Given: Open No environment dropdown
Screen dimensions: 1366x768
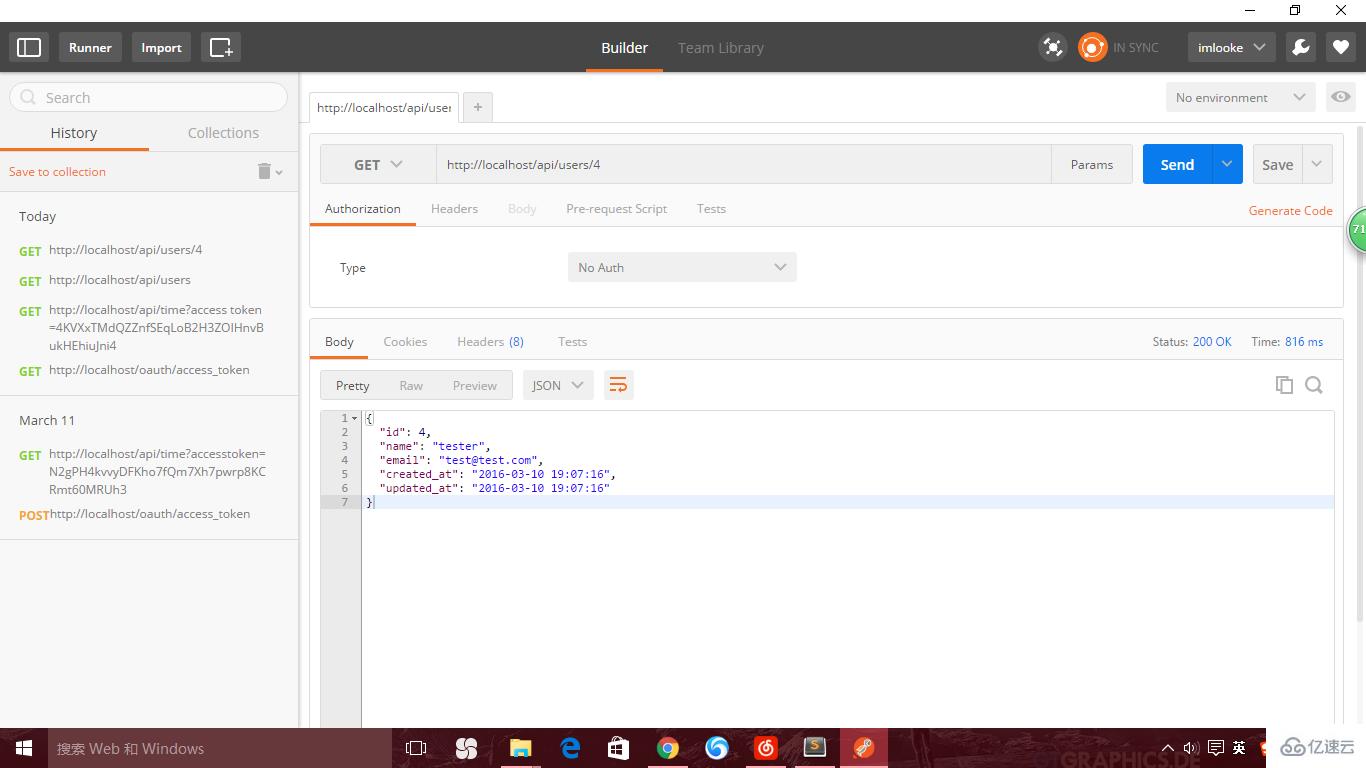Looking at the screenshot, I should pos(1240,97).
